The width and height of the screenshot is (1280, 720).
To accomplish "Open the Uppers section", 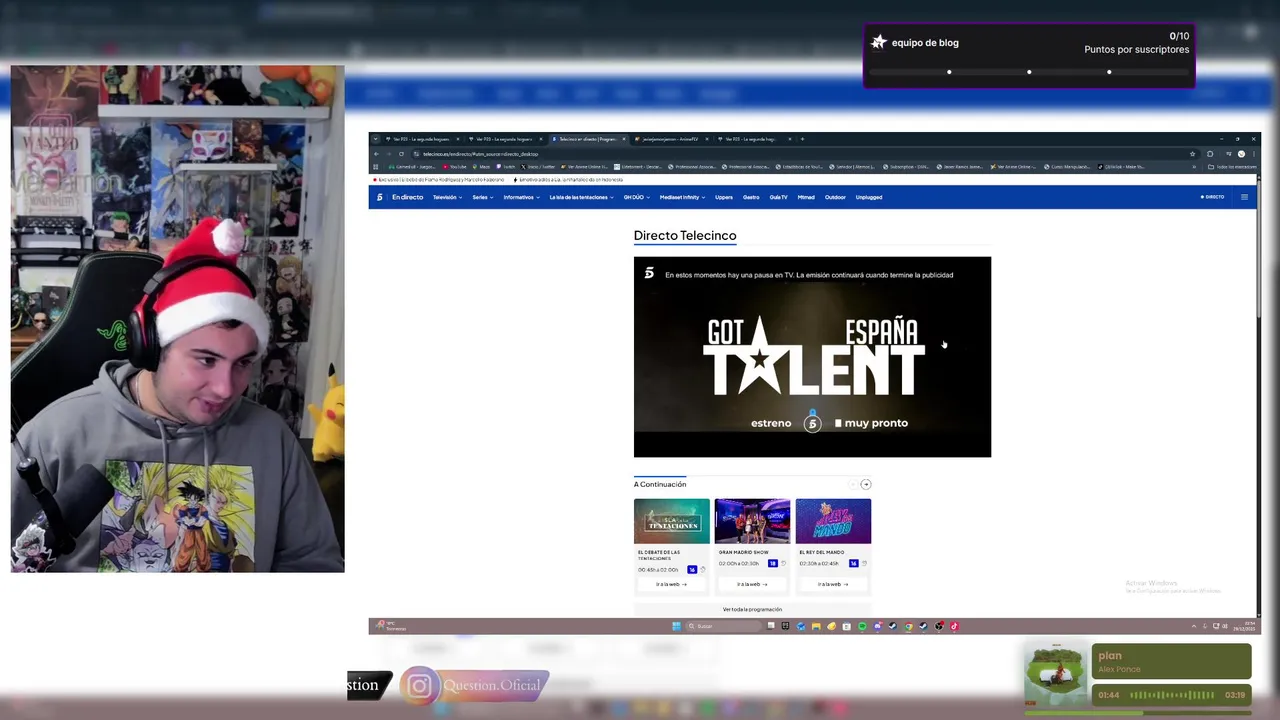I will click(x=724, y=197).
